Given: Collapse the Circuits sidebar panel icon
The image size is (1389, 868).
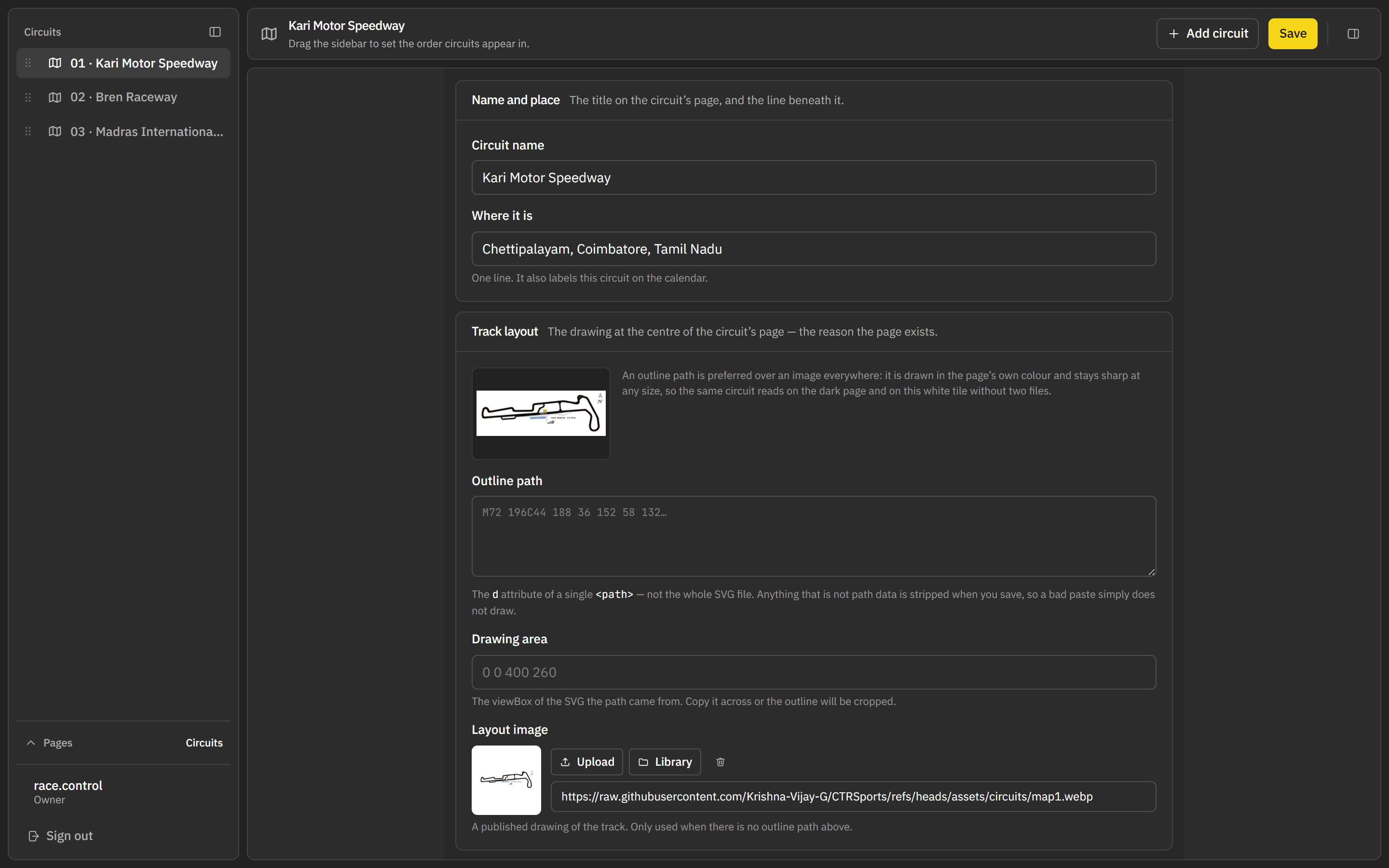Looking at the screenshot, I should (x=215, y=32).
